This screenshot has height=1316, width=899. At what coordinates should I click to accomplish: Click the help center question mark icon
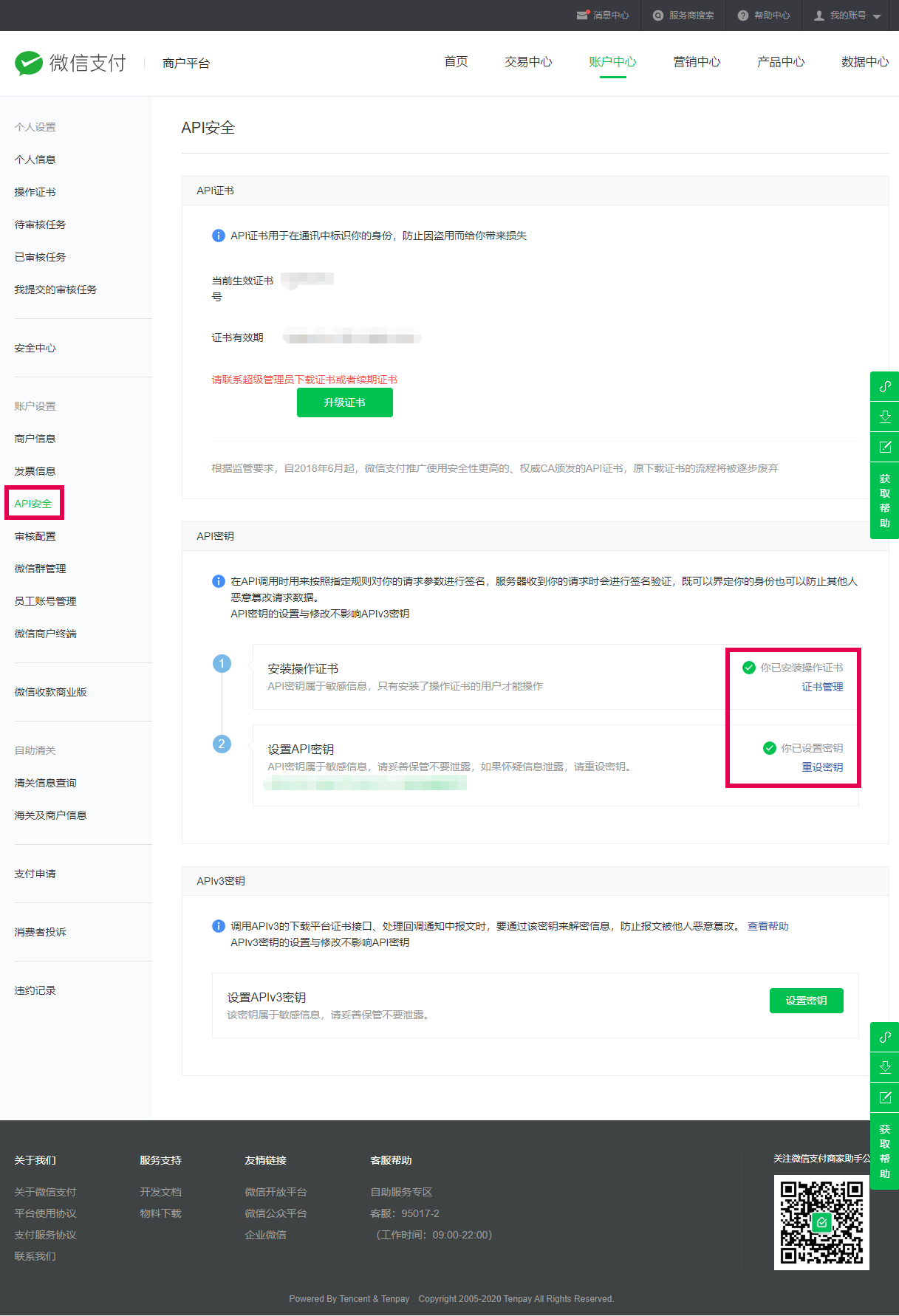[742, 15]
